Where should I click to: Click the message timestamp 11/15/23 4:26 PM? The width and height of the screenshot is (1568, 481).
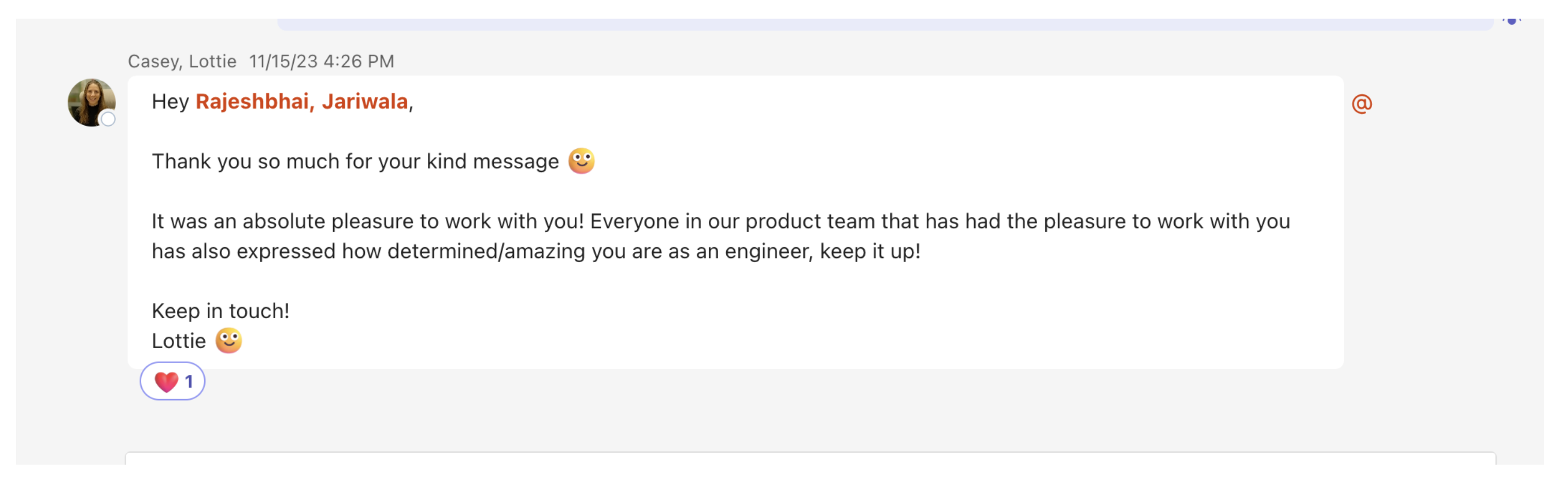point(321,61)
